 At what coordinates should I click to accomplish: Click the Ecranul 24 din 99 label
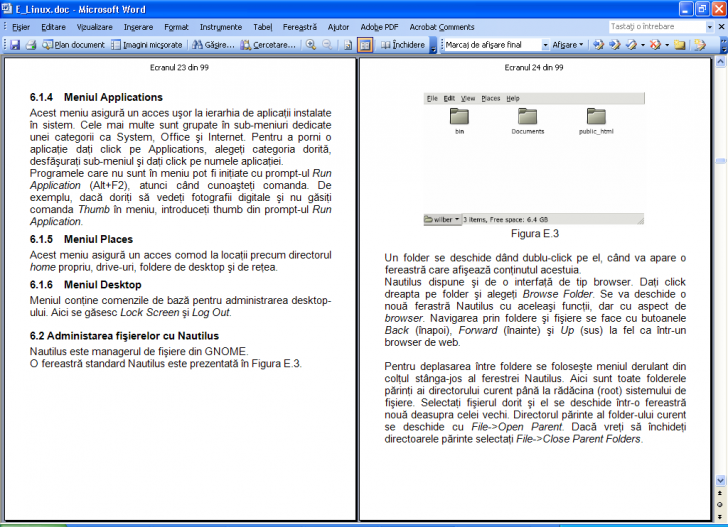534,67
